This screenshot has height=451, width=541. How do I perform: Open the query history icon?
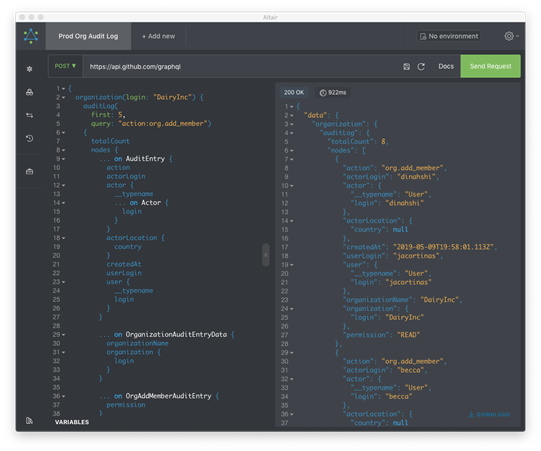[x=30, y=138]
